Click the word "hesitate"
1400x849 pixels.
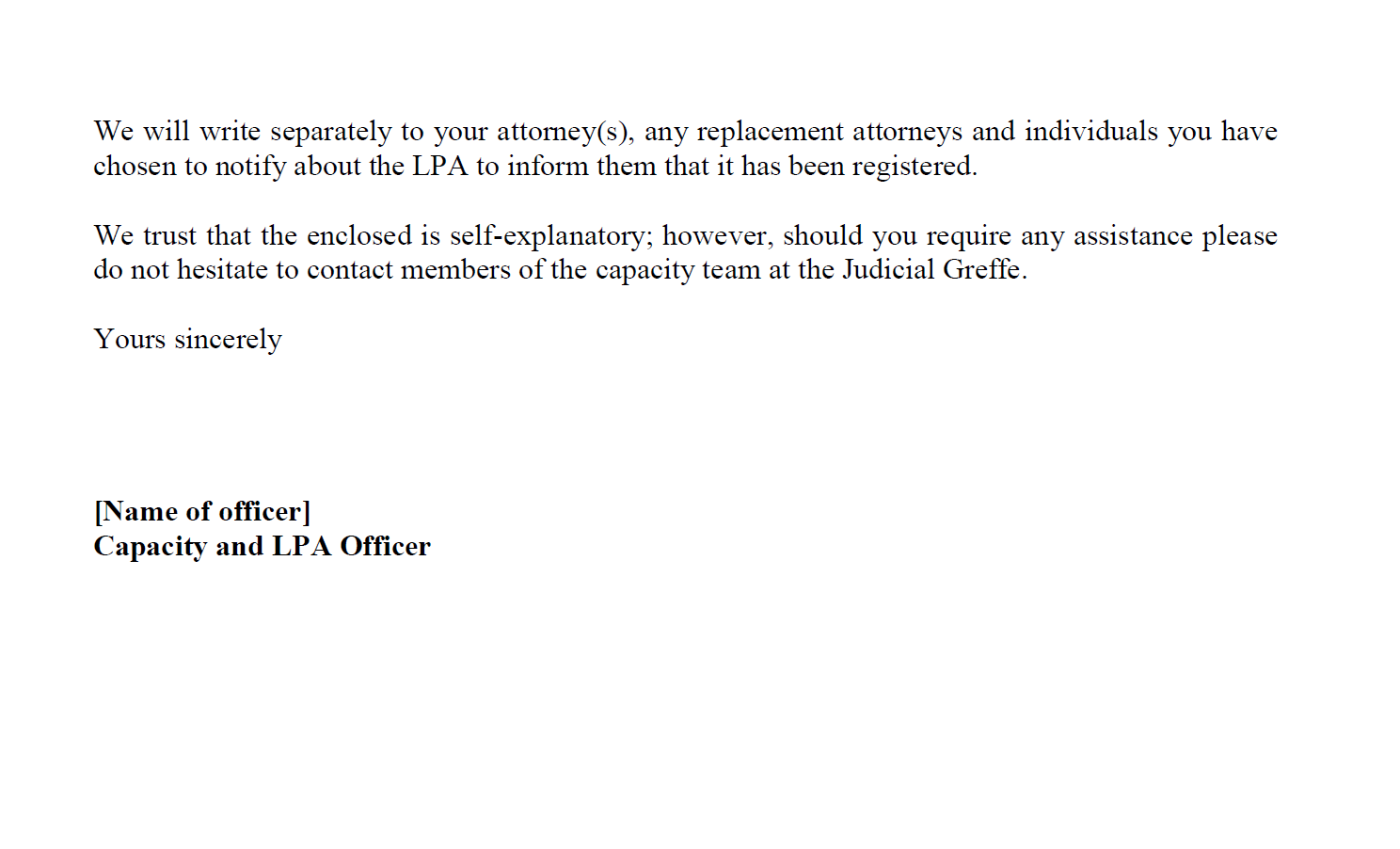click(221, 270)
